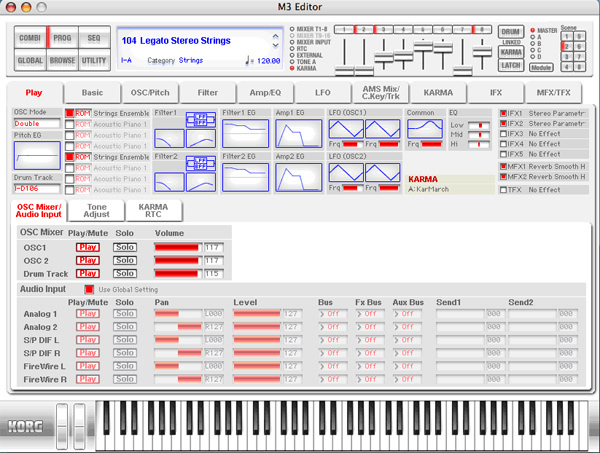
Task: Open the Common LFO waveform graph
Action: pos(425,129)
